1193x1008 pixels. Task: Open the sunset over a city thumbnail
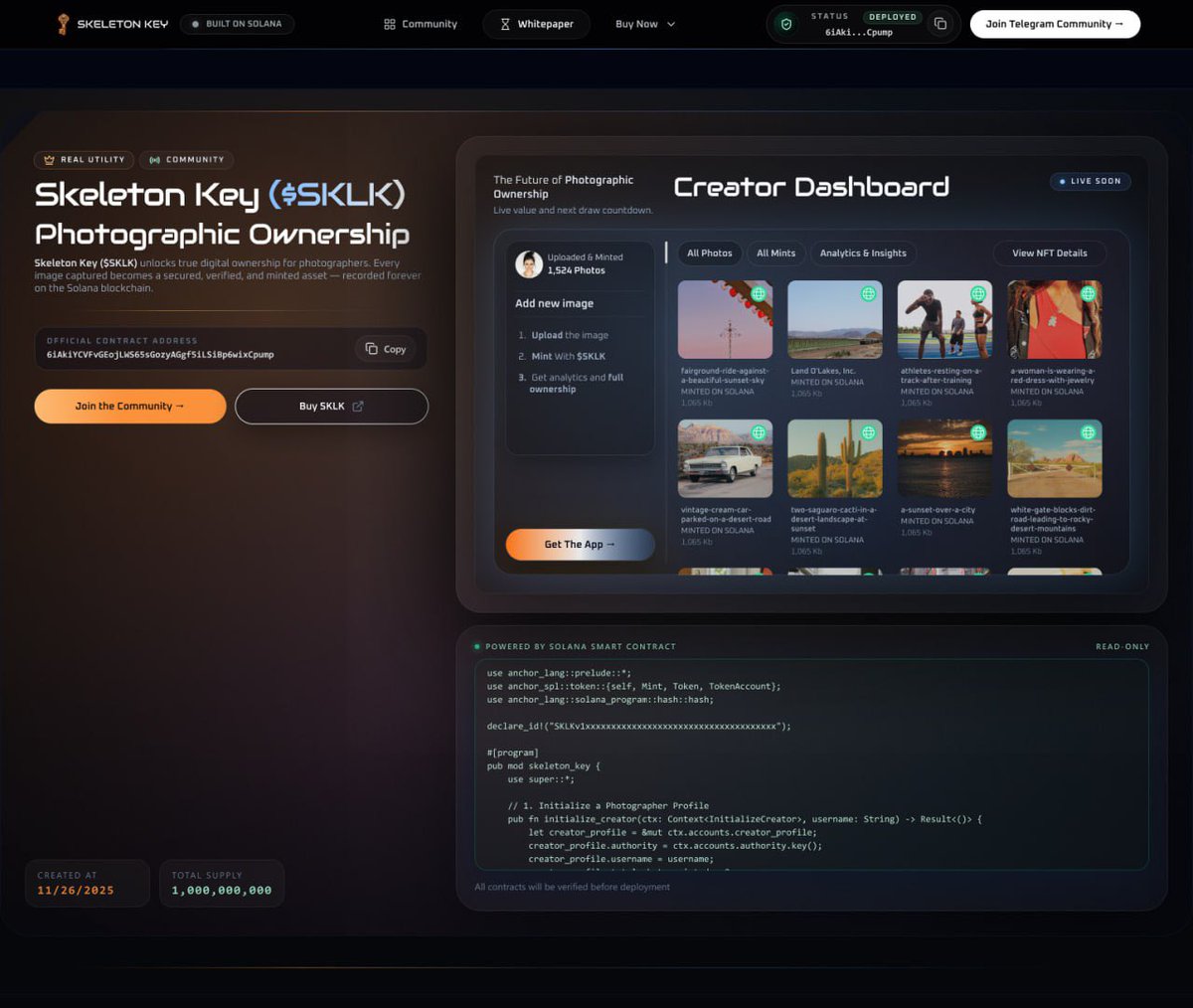point(945,458)
